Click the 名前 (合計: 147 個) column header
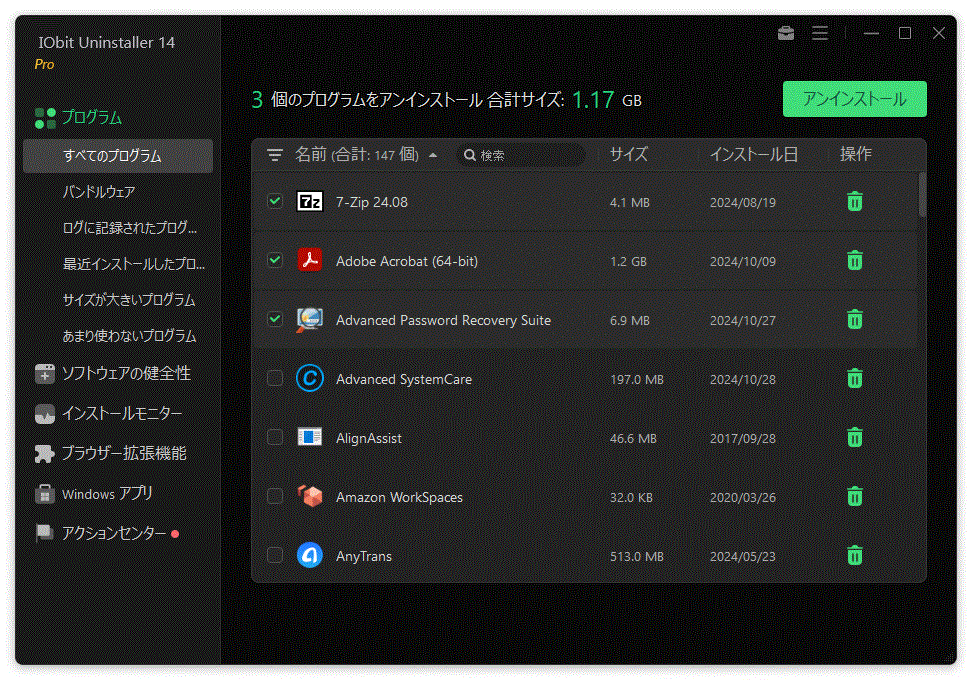The width and height of the screenshot is (972, 680). (357, 154)
